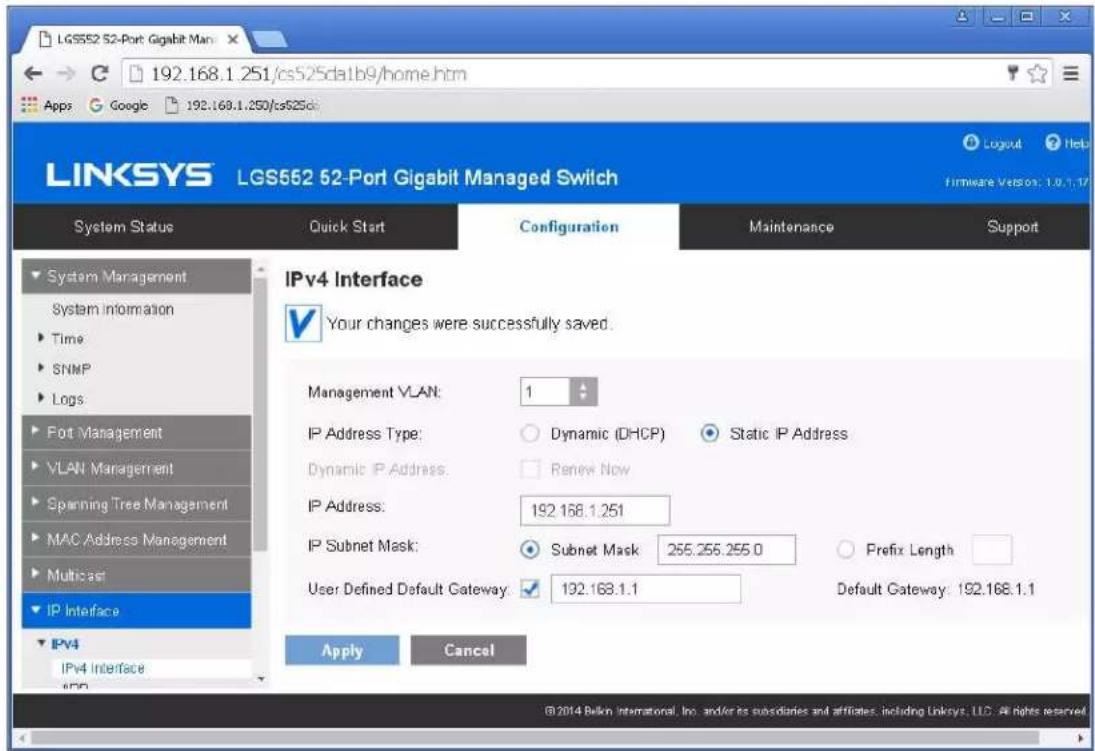
Task: Expand the VLAN Management section
Action: (136, 468)
